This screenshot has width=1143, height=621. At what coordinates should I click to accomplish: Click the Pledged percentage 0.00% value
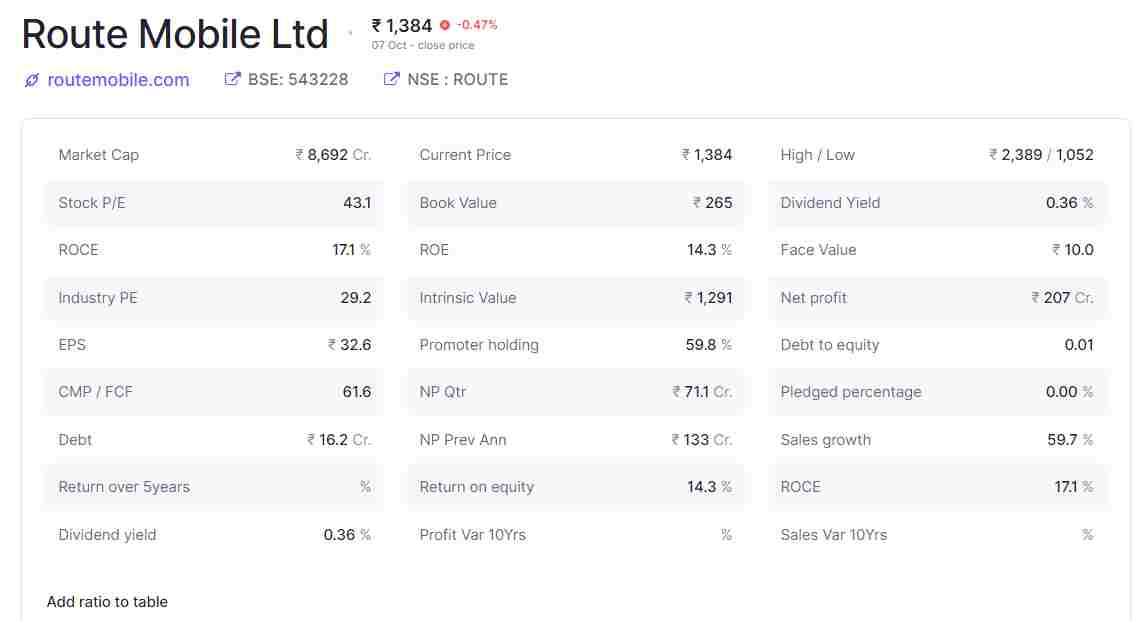coord(1069,392)
